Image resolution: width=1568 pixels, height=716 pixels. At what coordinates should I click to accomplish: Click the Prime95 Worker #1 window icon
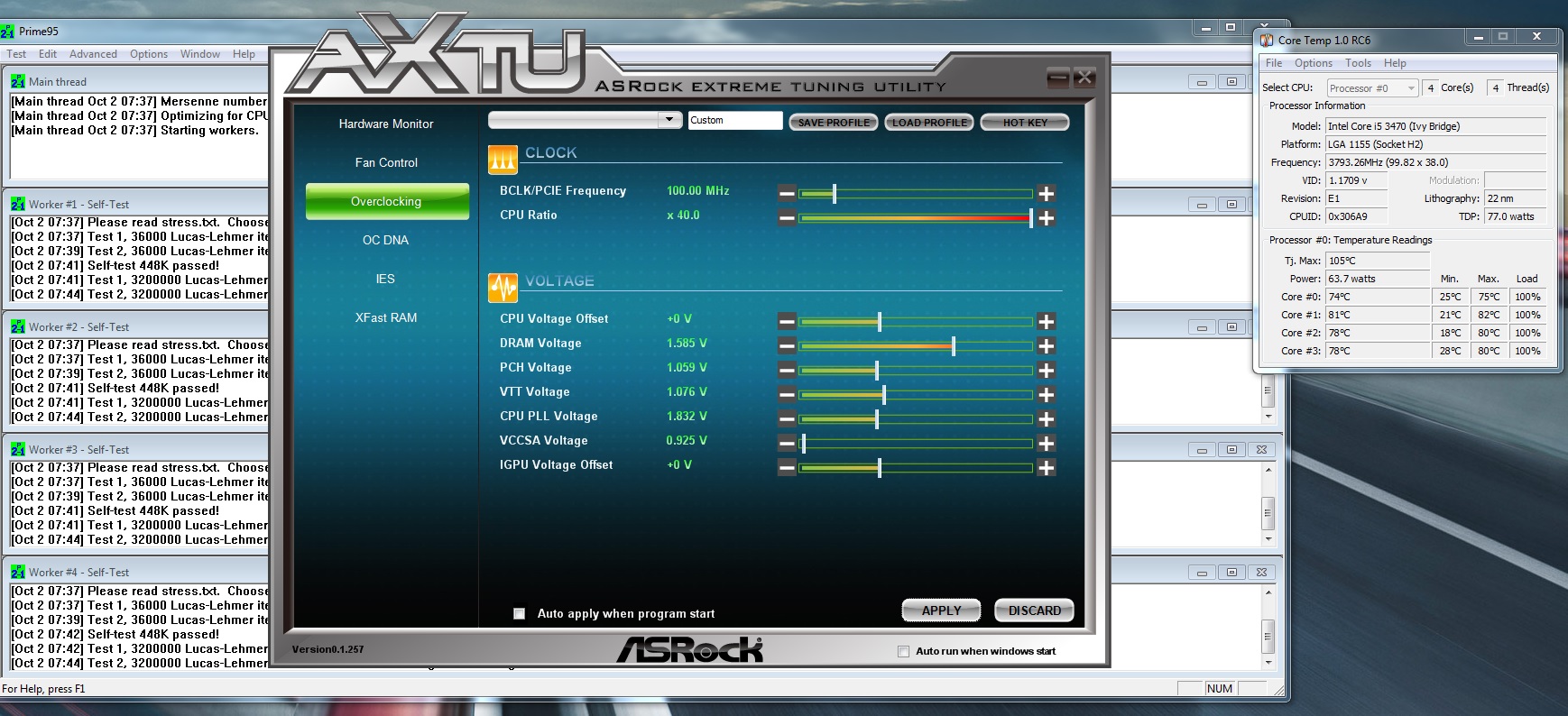pyautogui.click(x=18, y=204)
